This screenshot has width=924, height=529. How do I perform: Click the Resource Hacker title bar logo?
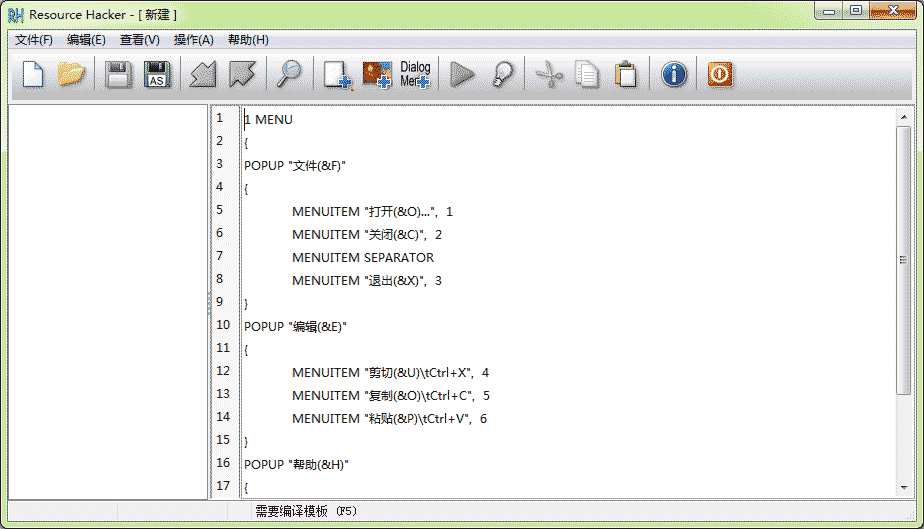pos(16,15)
